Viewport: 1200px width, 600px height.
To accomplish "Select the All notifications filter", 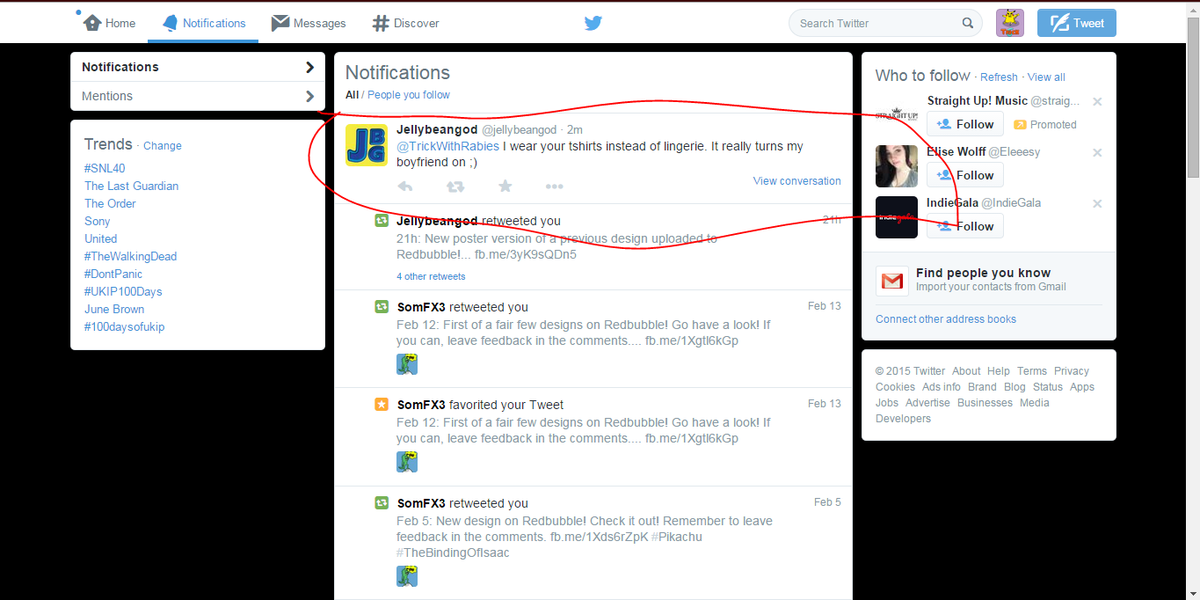I will (x=351, y=95).
